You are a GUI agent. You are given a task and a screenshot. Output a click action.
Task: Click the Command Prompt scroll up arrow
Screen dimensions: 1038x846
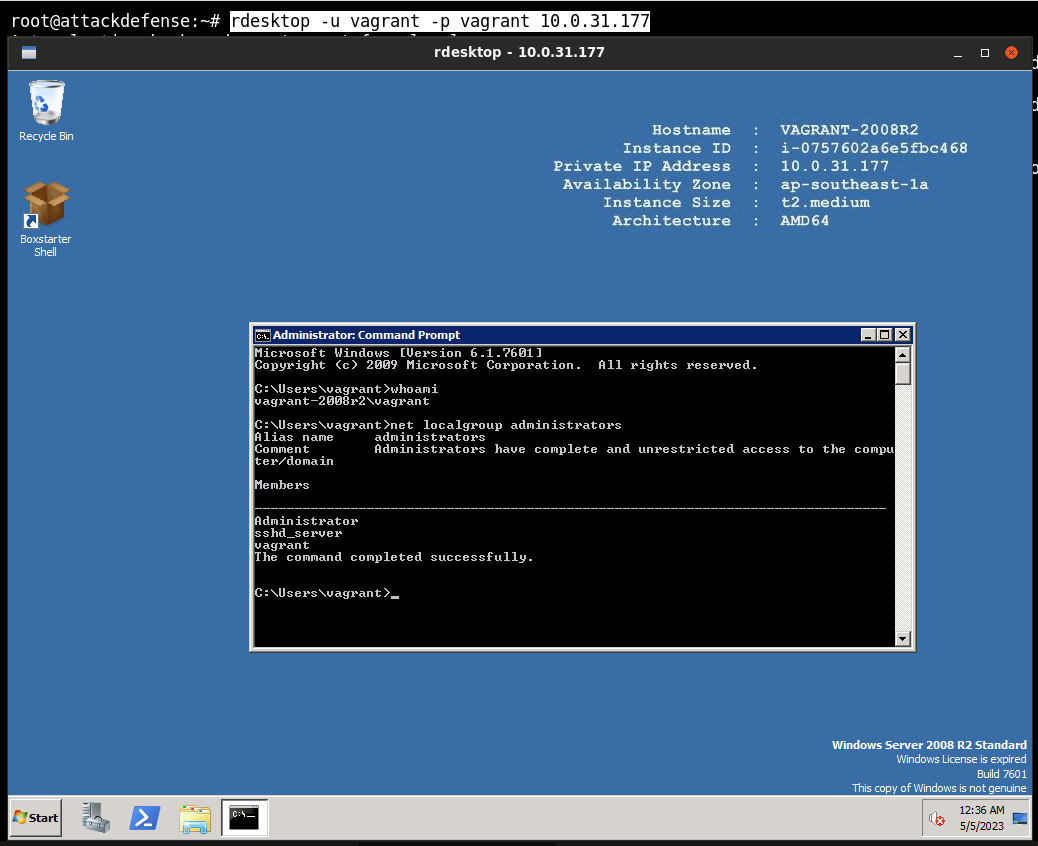coord(902,355)
